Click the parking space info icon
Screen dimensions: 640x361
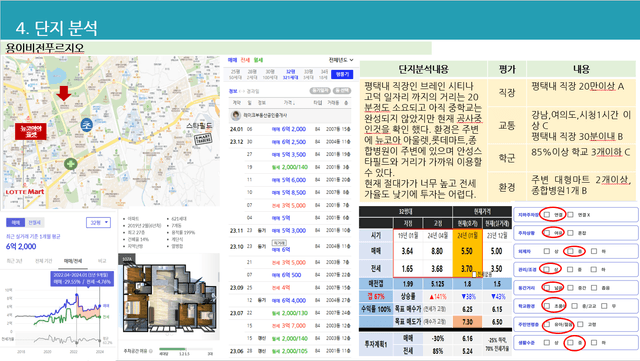[x=151, y=351]
